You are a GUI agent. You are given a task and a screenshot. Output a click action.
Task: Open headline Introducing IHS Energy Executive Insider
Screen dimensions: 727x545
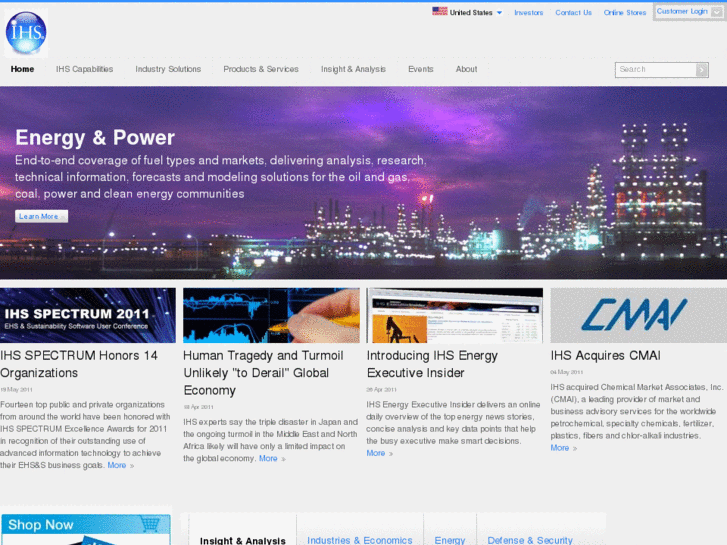(x=432, y=364)
